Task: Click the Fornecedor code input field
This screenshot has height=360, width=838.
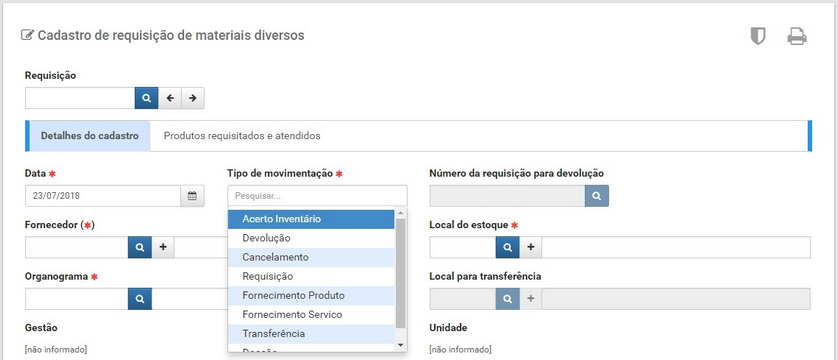Action: 76,247
